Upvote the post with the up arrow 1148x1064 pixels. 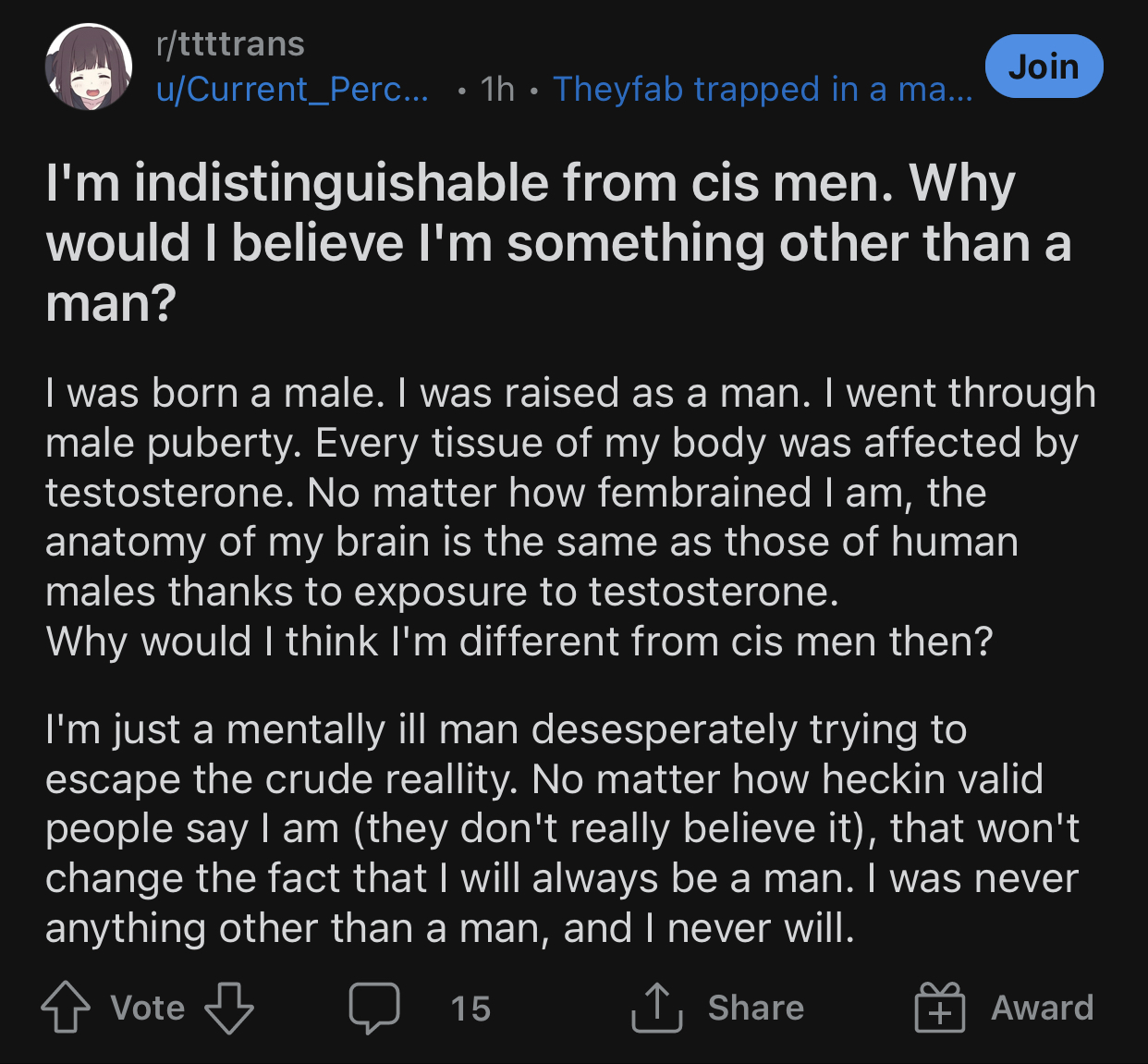pyautogui.click(x=66, y=1007)
